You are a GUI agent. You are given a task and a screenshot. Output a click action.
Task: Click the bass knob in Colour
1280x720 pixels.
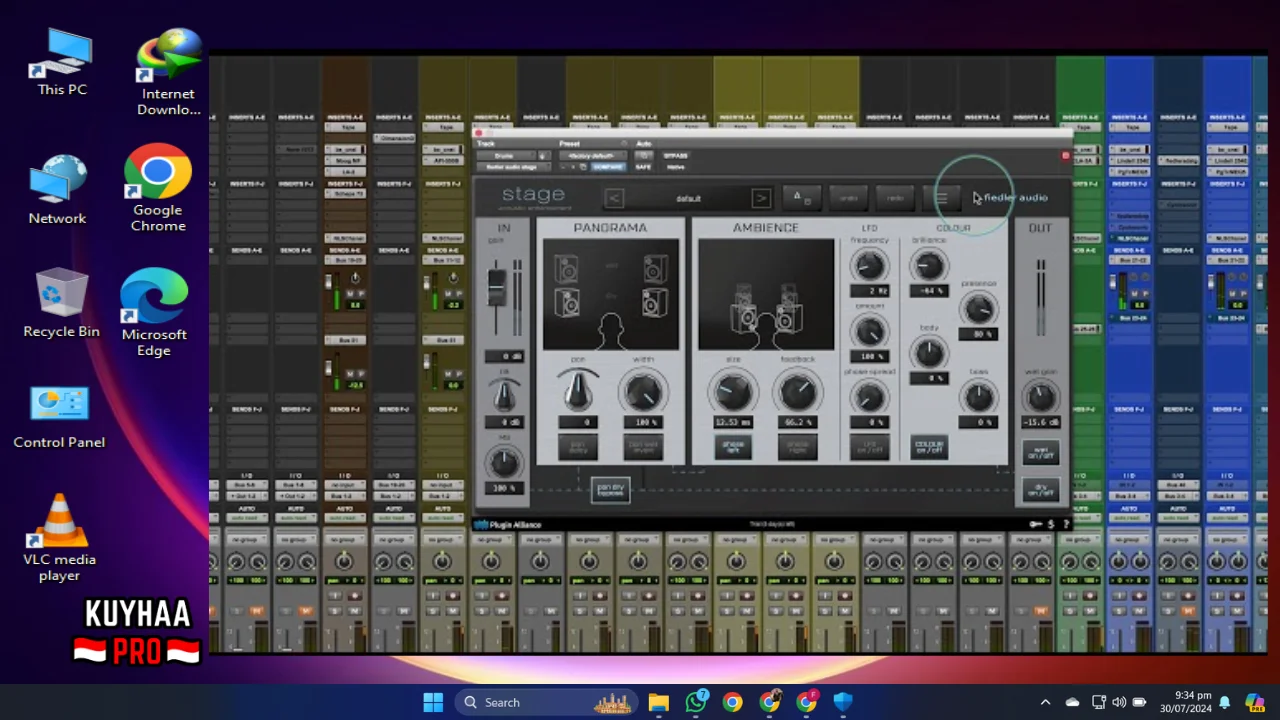[x=979, y=397]
